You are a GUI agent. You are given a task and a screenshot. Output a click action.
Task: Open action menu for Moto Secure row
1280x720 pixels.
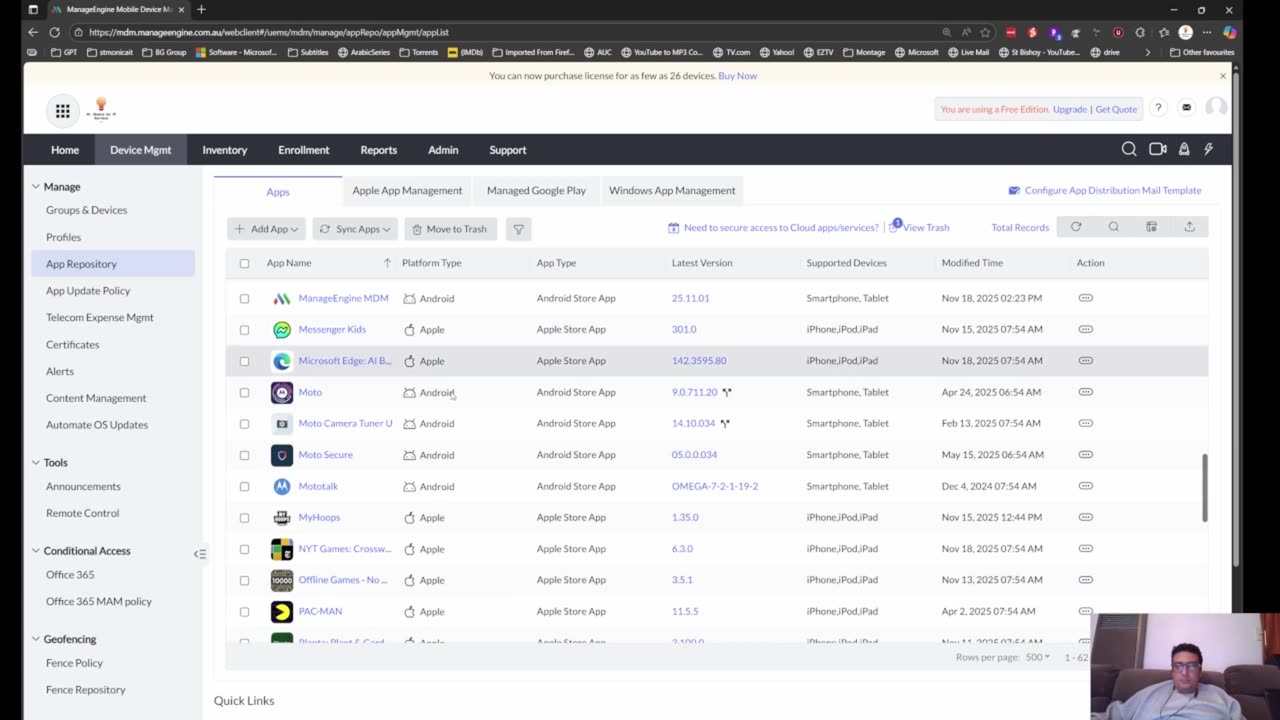(x=1086, y=455)
